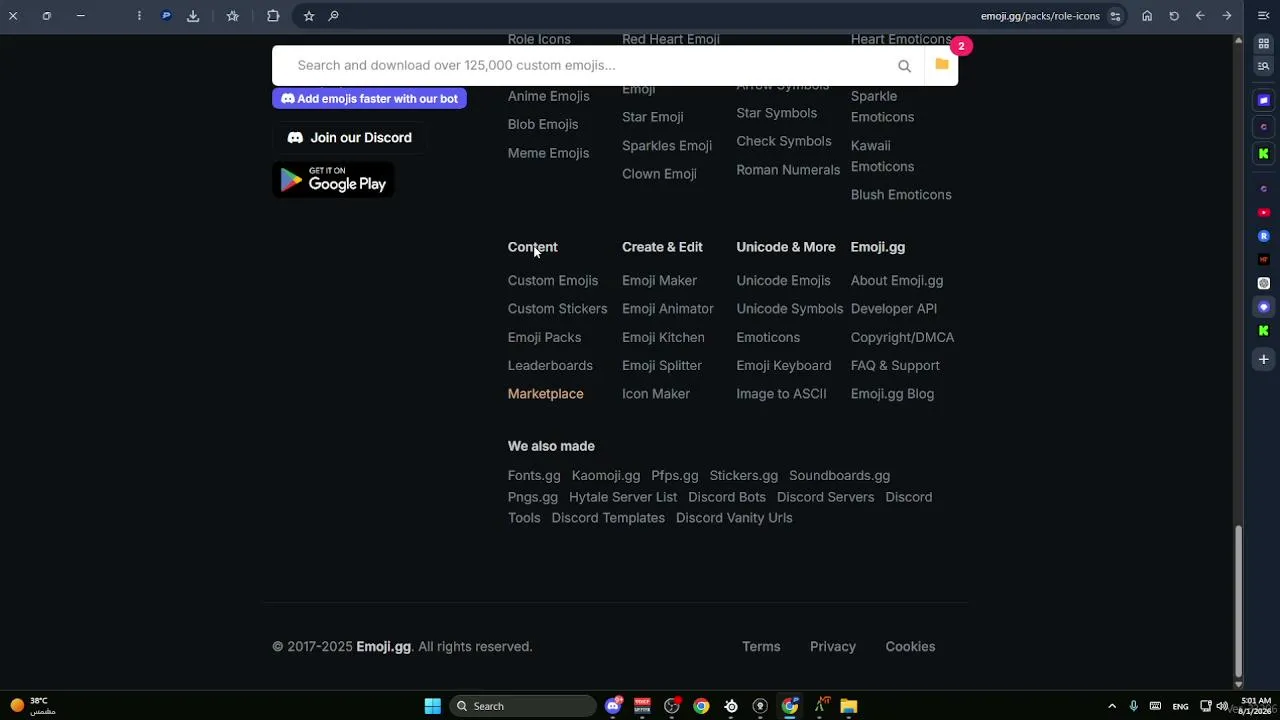Go to Emoji Packs
Viewport: 1280px width, 720px height.
click(544, 338)
